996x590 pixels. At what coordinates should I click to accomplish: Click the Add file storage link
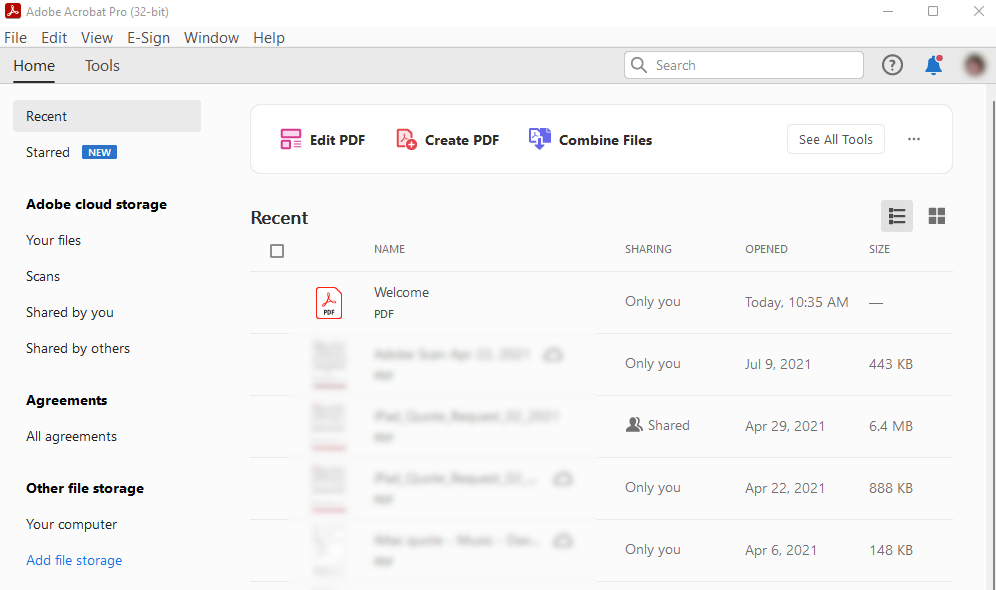(x=74, y=560)
